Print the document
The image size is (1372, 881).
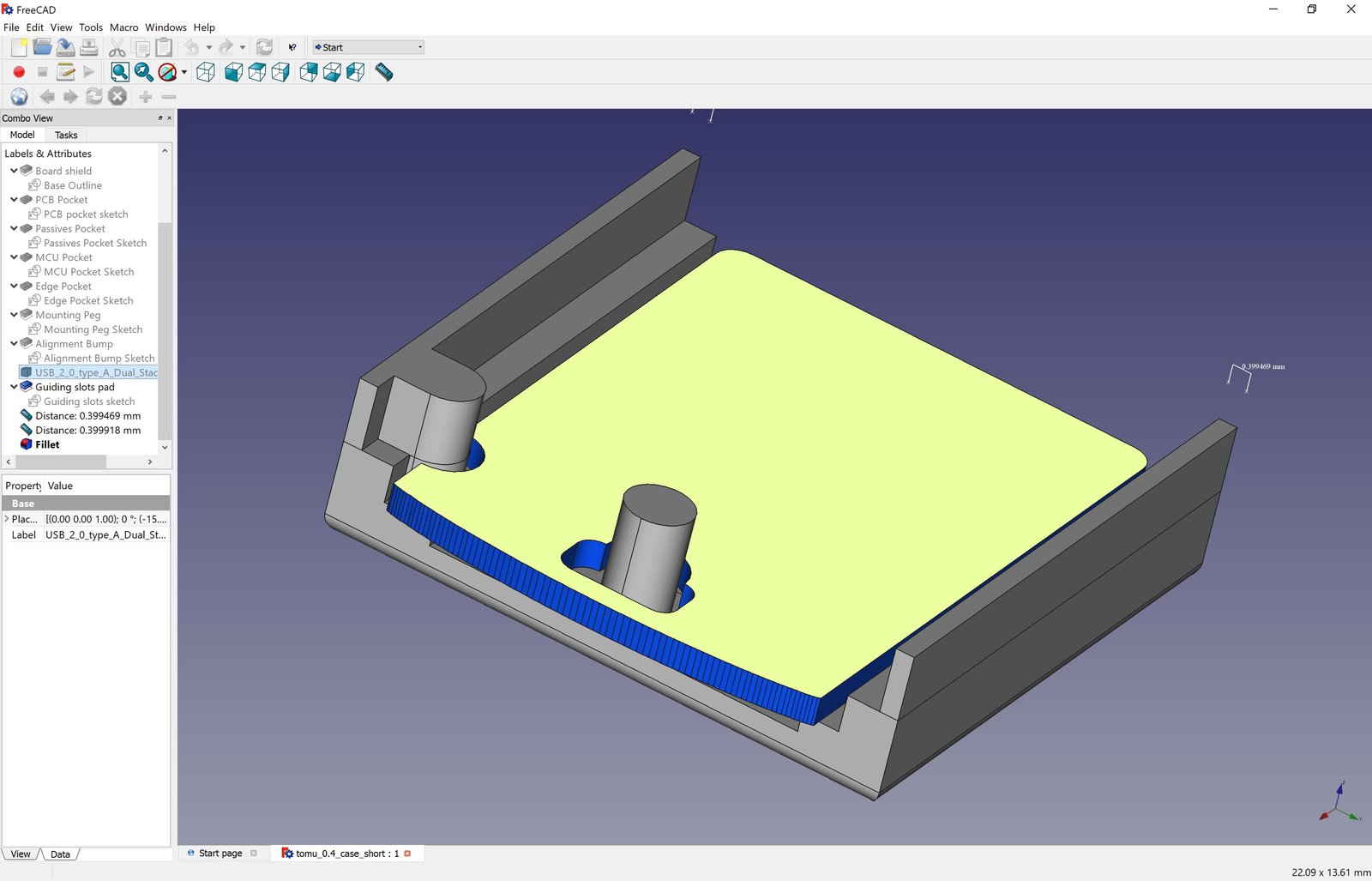coord(88,47)
